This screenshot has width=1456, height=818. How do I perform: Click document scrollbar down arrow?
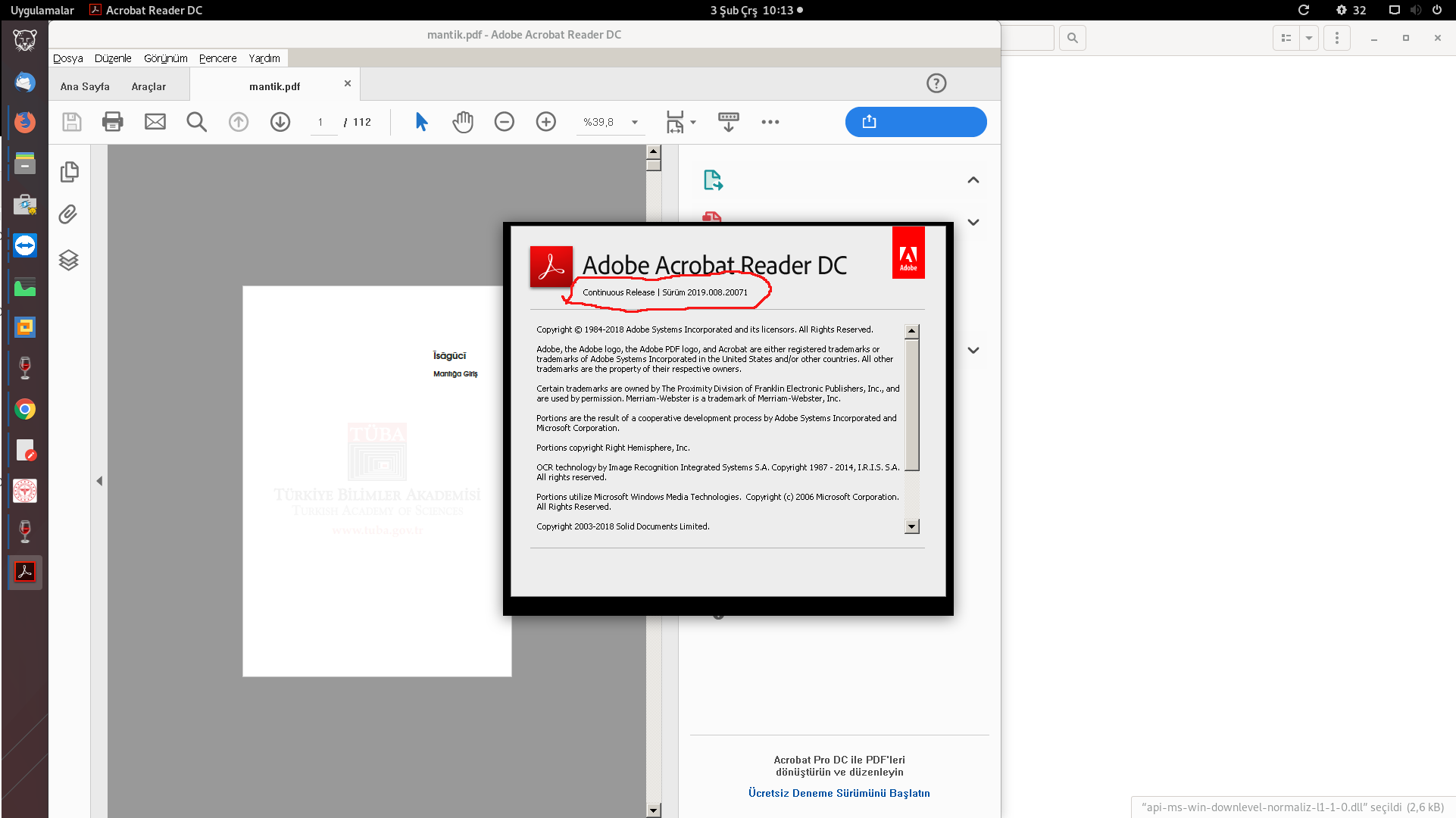click(654, 810)
